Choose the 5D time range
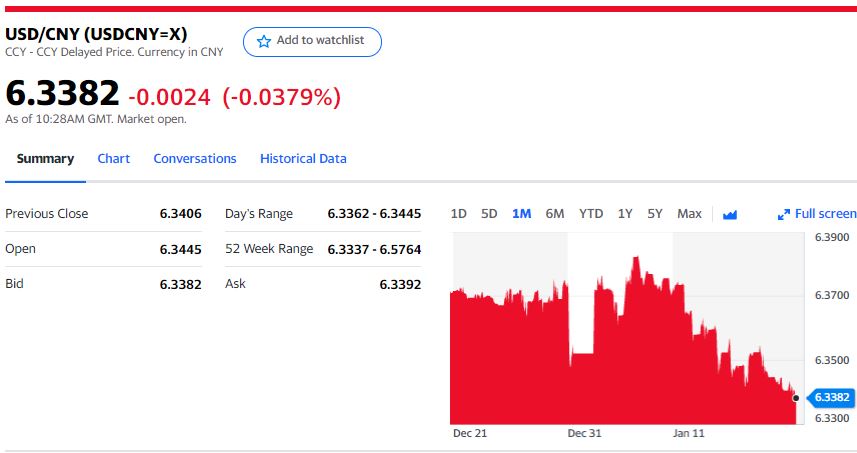The width and height of the screenshot is (857, 453). click(x=489, y=213)
